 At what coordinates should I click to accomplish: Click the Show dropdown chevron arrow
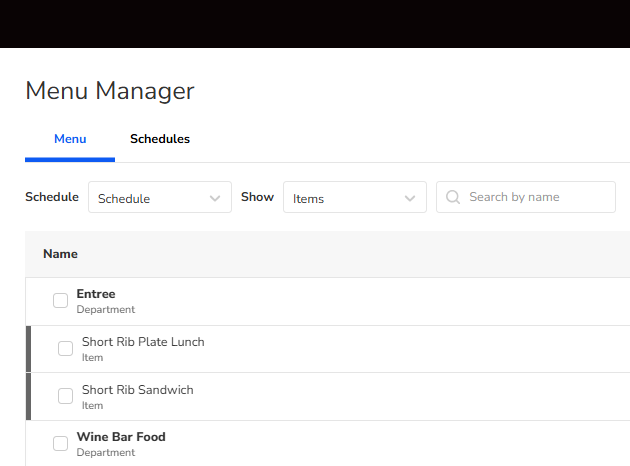coord(410,198)
